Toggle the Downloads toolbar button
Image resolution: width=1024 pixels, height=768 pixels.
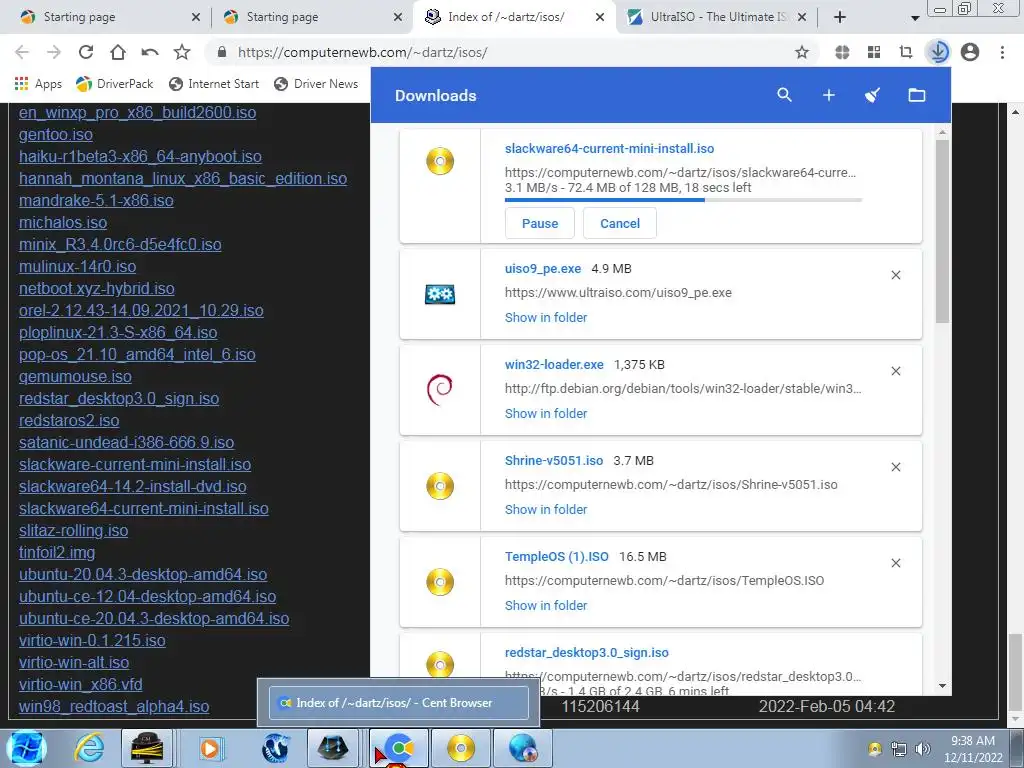[938, 52]
